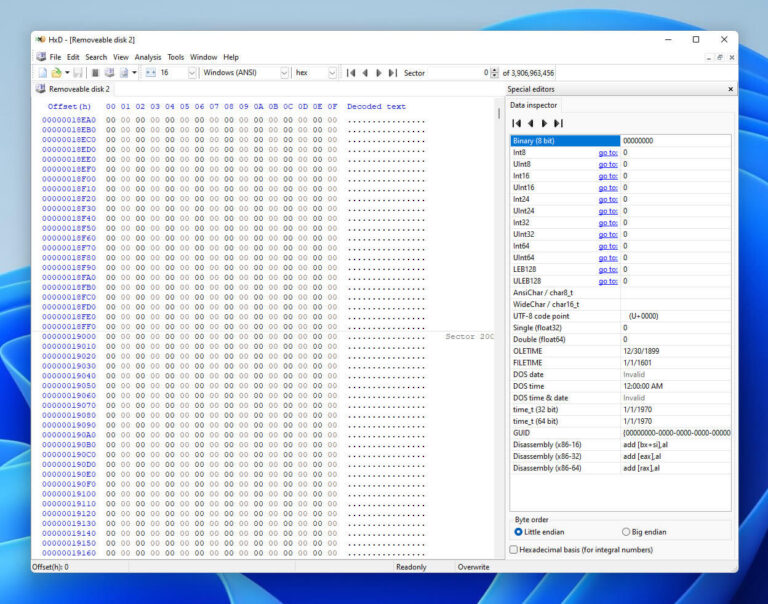Jump to first sector in toolbar
This screenshot has height=604, width=768.
351,73
